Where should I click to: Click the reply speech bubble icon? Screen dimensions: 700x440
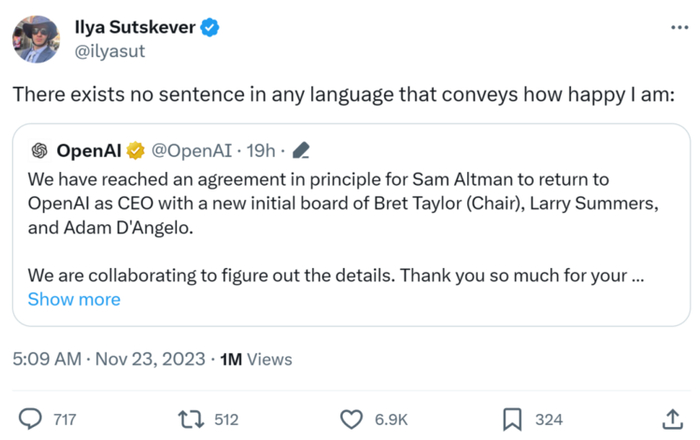31,419
